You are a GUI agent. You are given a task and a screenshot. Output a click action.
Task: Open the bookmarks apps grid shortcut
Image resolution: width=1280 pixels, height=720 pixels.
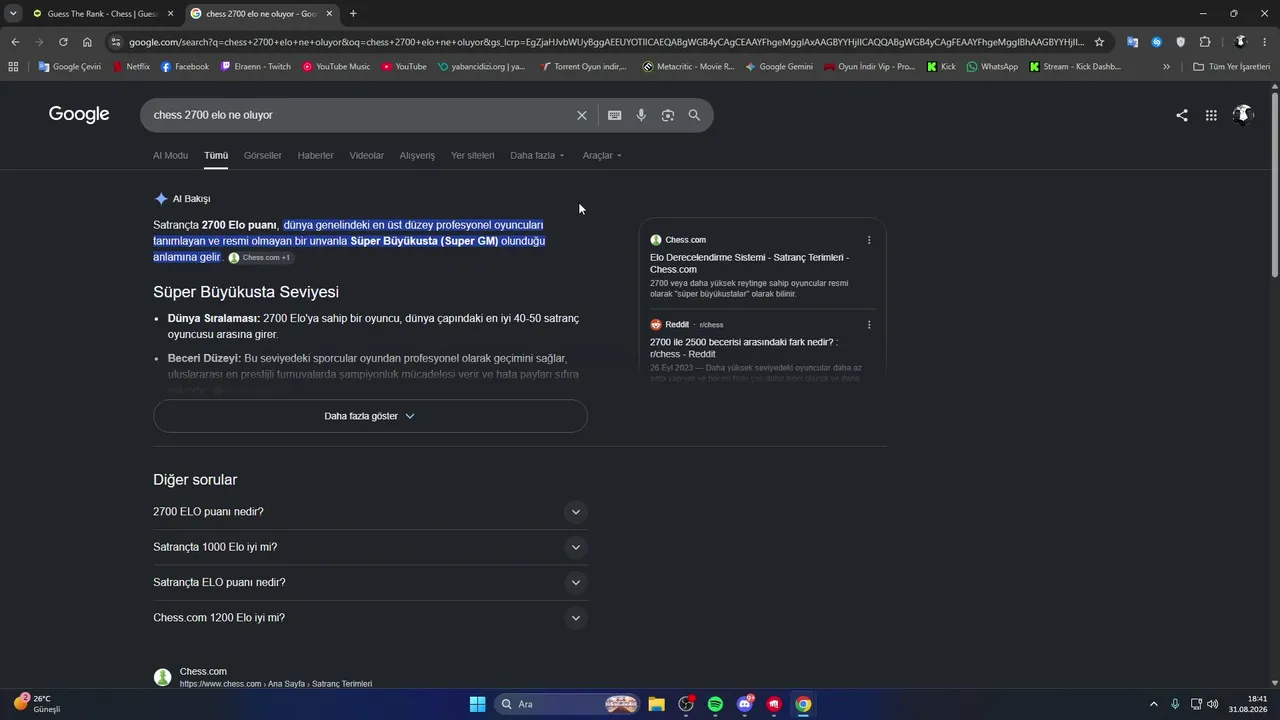pos(13,67)
